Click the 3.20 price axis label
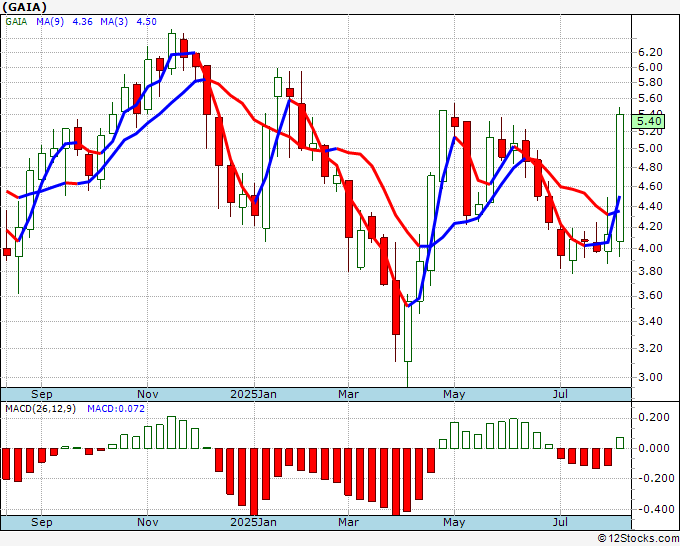Image resolution: width=680 pixels, height=546 pixels. click(x=650, y=348)
